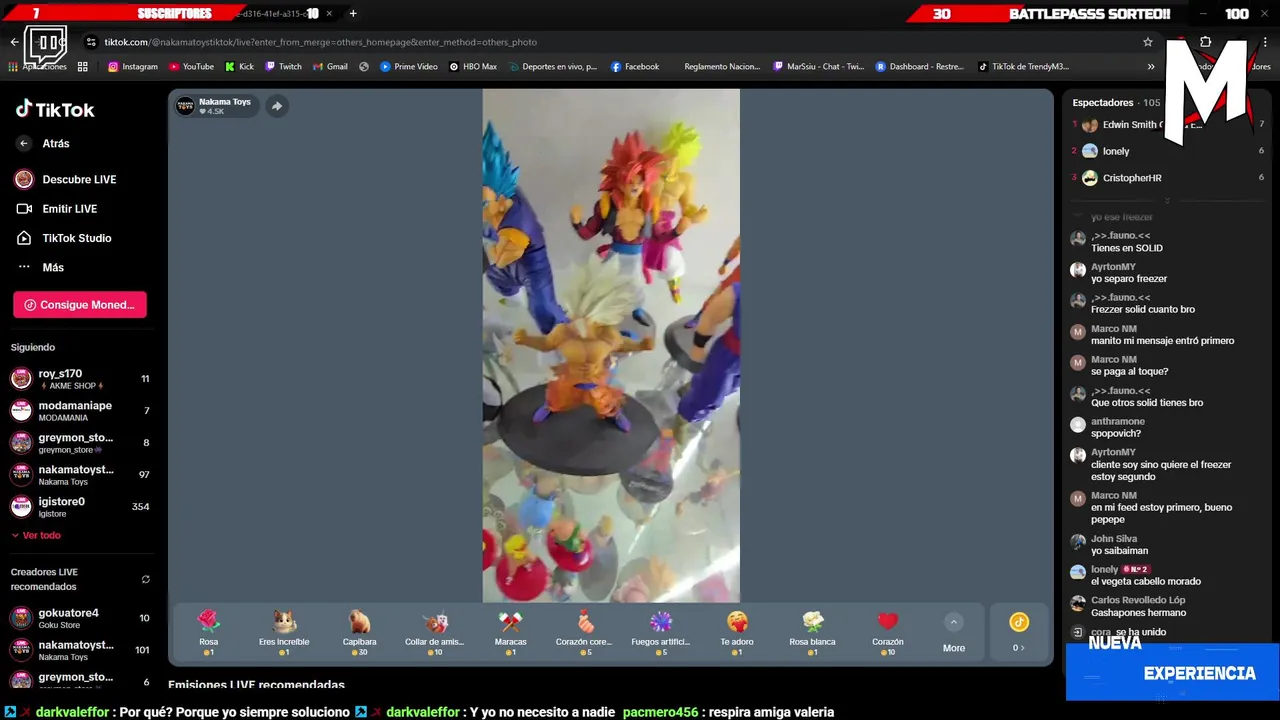Open roy_s170 followed channel
This screenshot has width=1280, height=720.
(80, 378)
